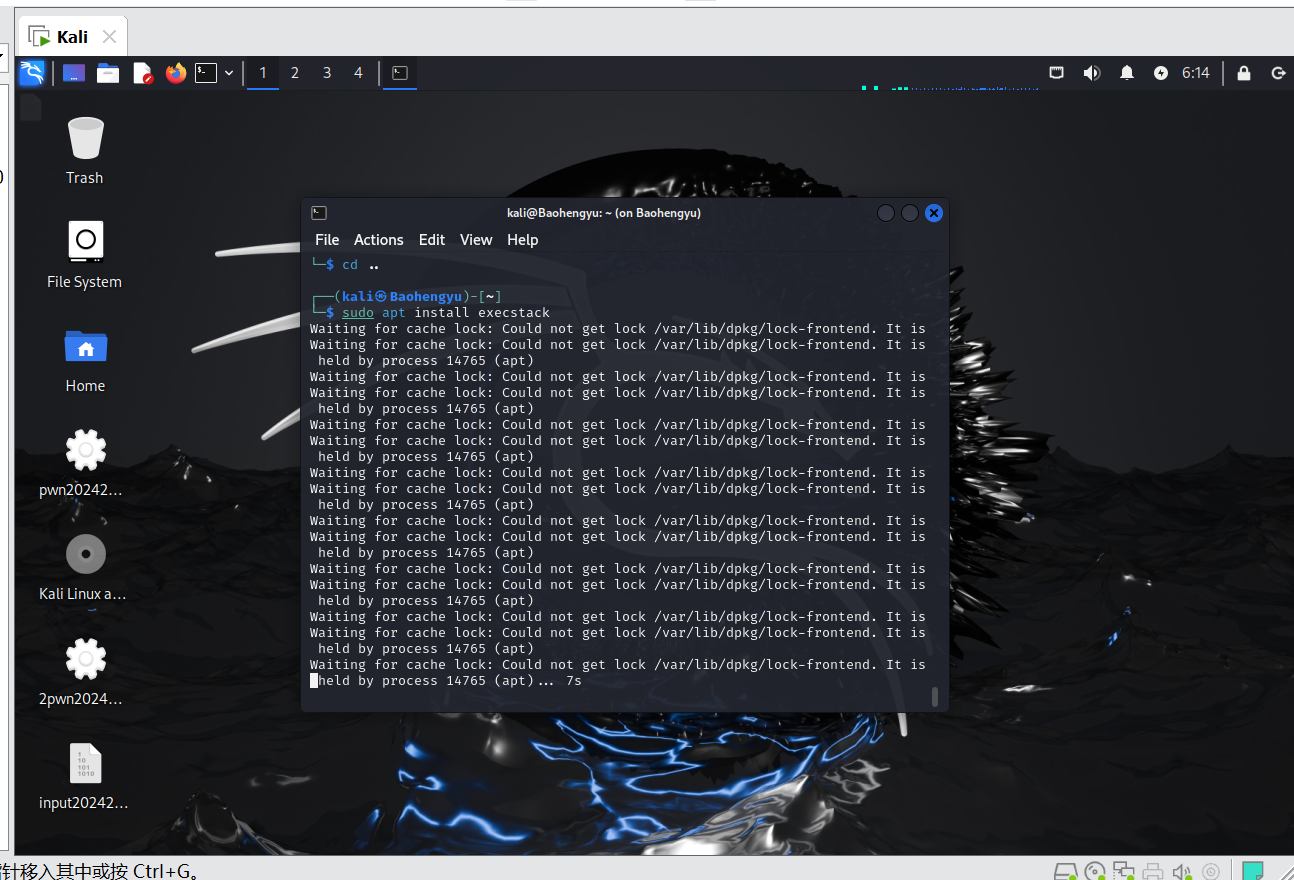
Task: Select the pwn20242... desktop file
Action: pos(85,463)
